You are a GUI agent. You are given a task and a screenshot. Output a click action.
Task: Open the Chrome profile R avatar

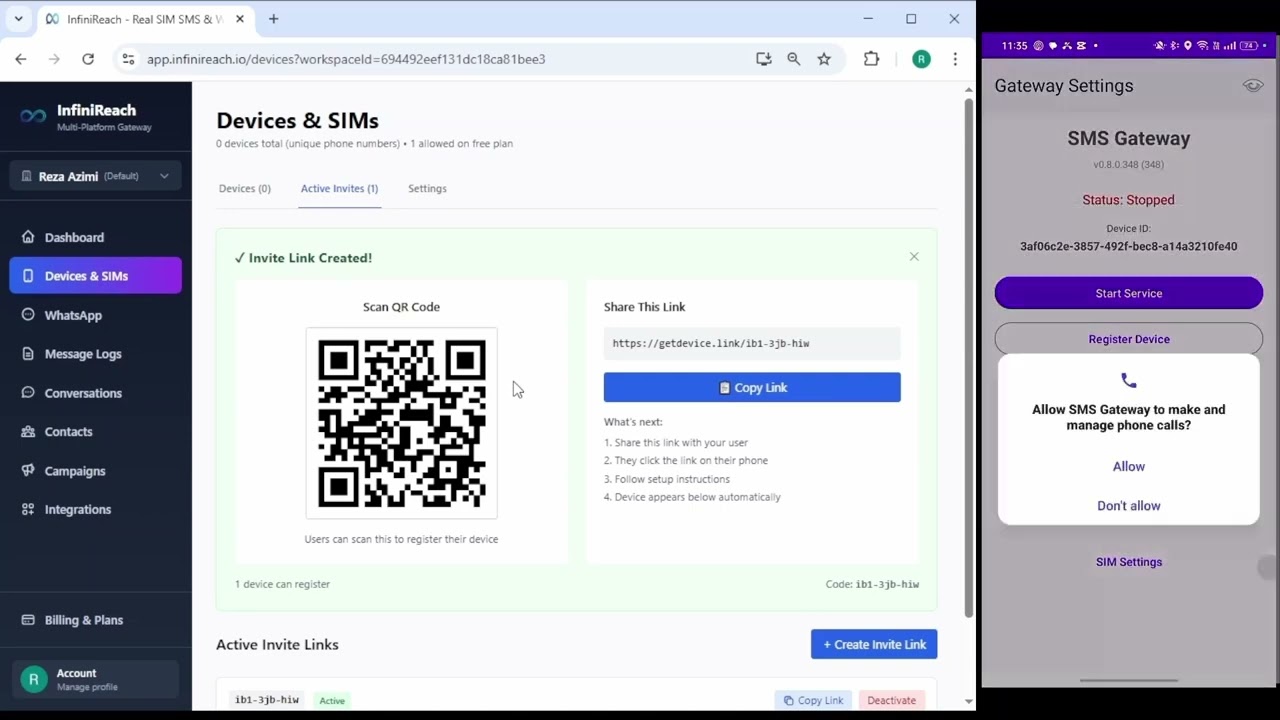coord(922,59)
